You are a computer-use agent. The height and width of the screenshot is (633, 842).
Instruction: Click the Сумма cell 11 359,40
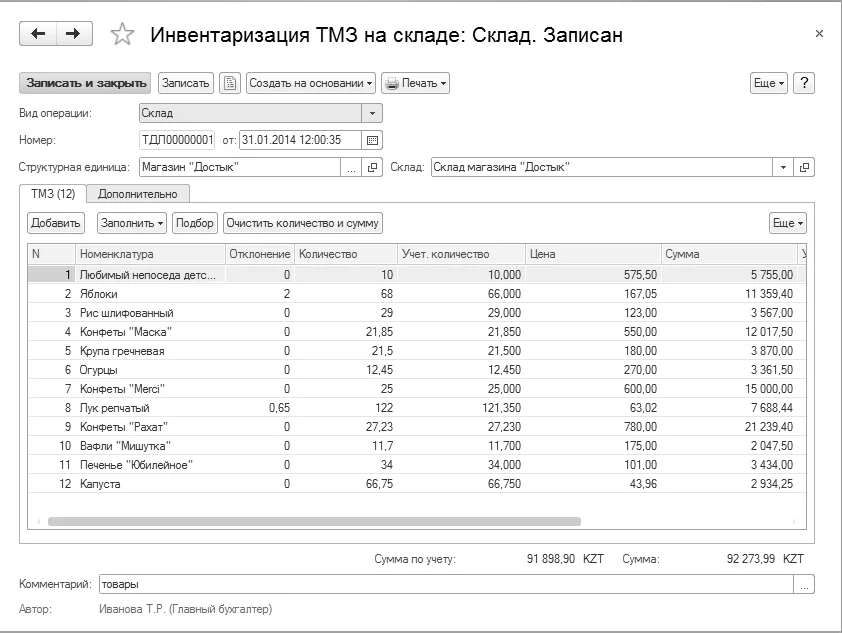(x=729, y=294)
